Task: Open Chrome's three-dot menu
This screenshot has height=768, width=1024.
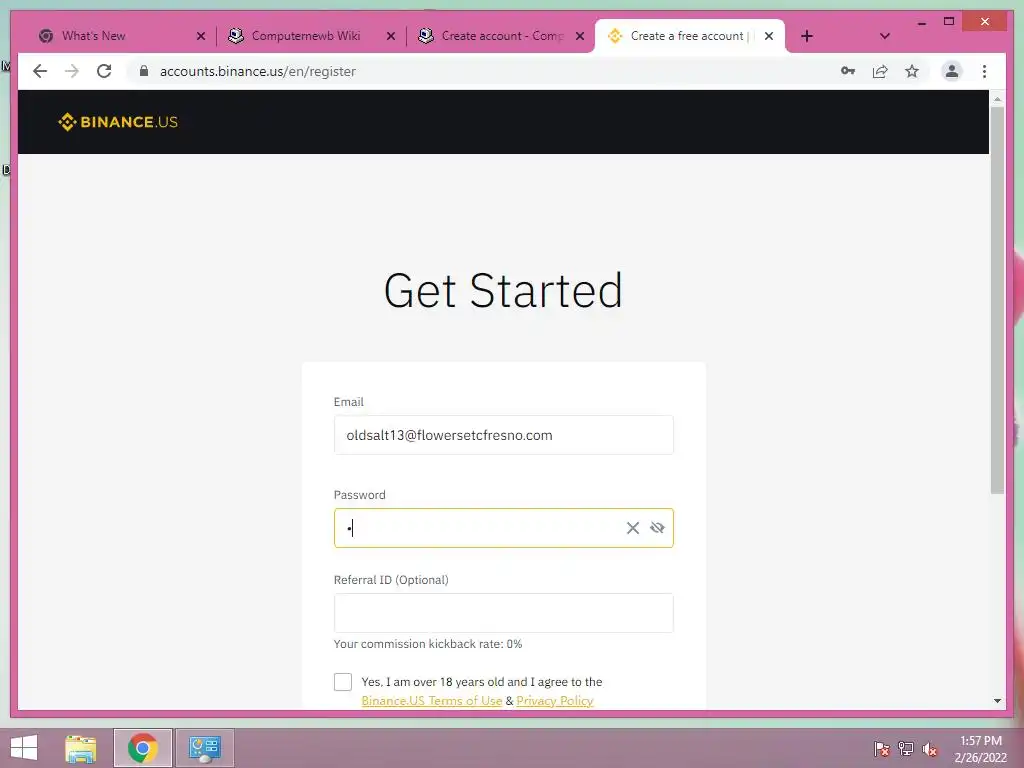Action: (984, 71)
